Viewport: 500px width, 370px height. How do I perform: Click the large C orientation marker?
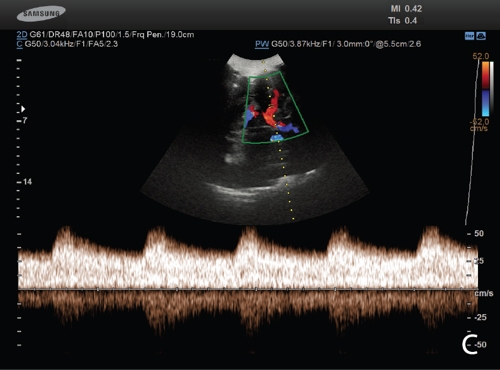[x=470, y=344]
